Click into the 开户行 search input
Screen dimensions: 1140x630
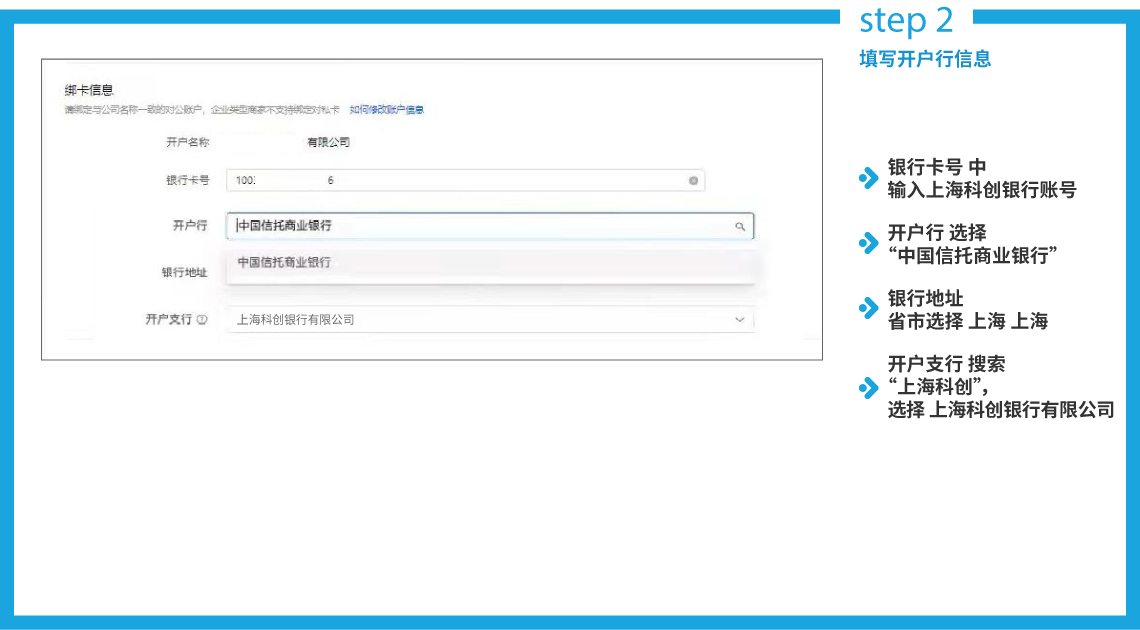[490, 226]
